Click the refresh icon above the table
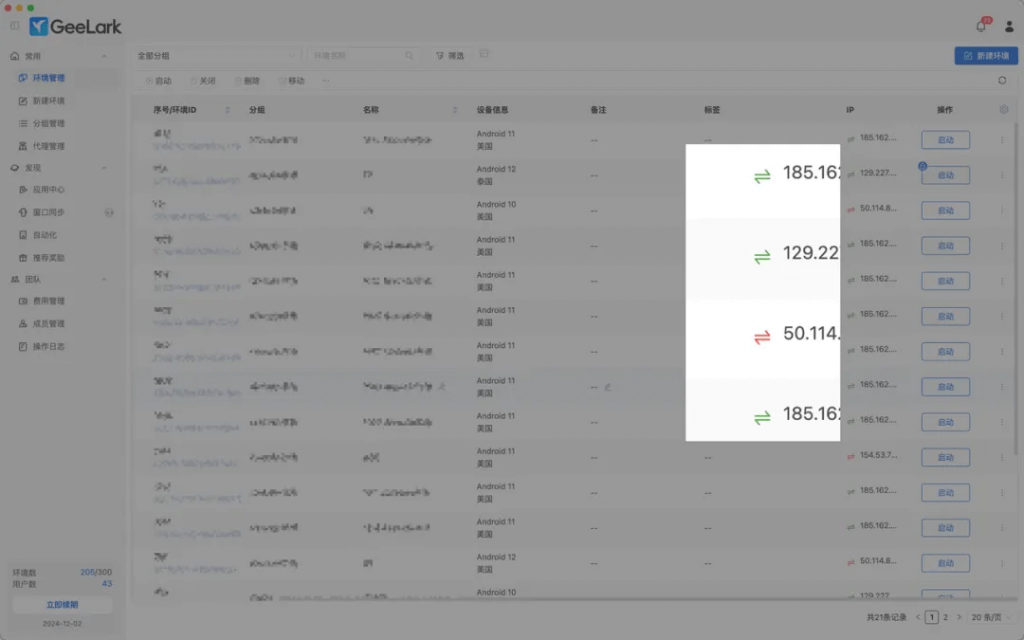Image resolution: width=1024 pixels, height=640 pixels. tap(1002, 81)
